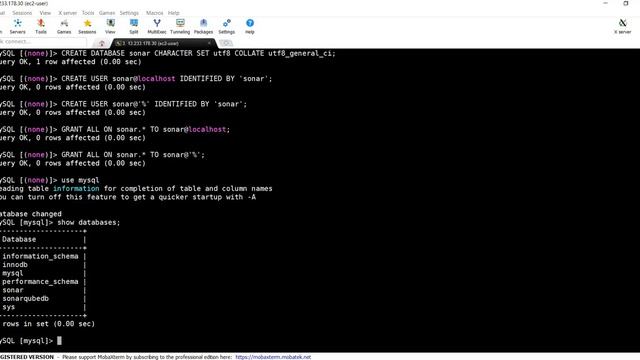This screenshot has height=360, width=640.
Task: Open the Macros menu
Action: click(x=154, y=13)
